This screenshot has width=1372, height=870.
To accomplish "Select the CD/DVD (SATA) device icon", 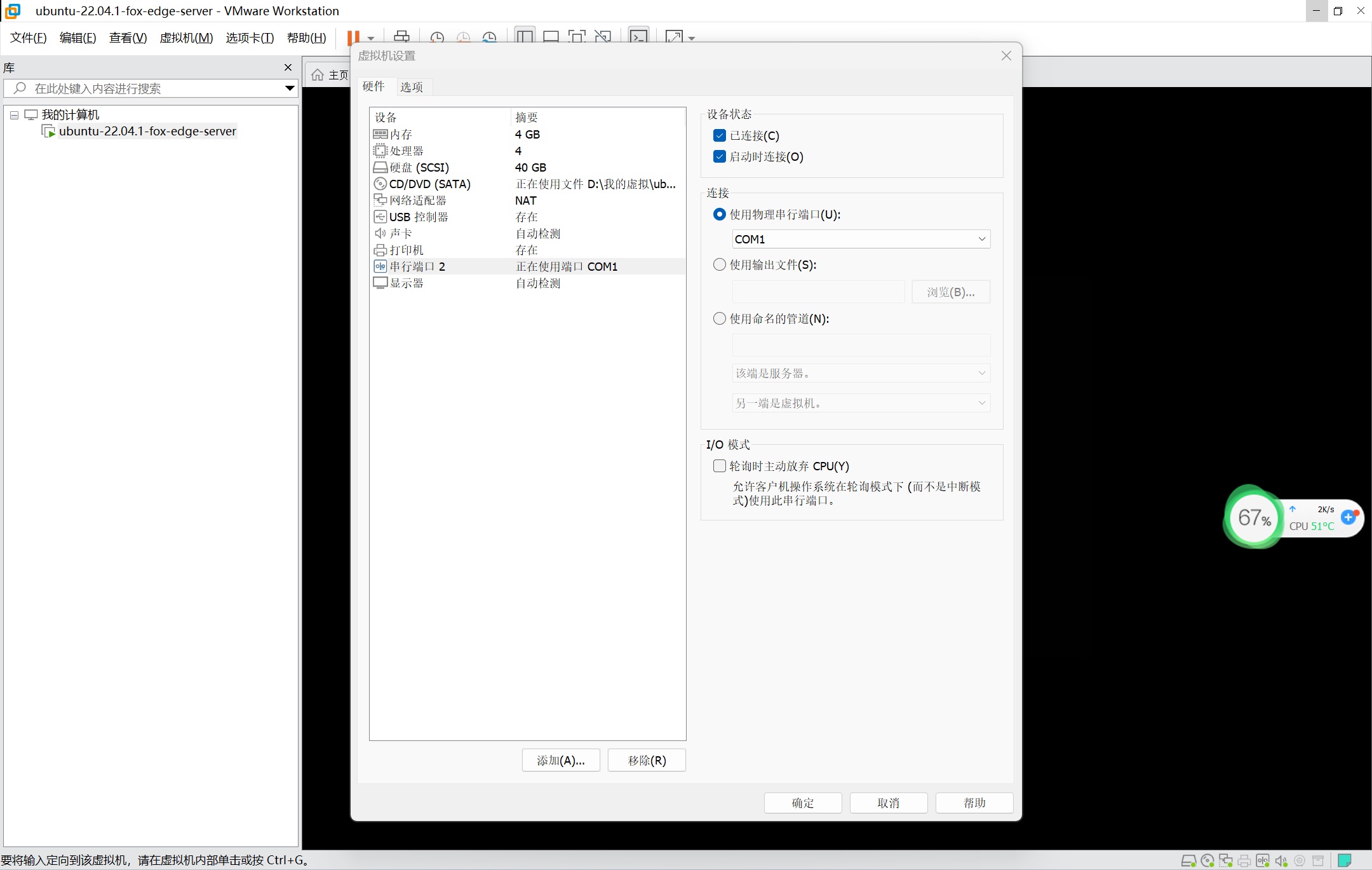I will pyautogui.click(x=380, y=184).
